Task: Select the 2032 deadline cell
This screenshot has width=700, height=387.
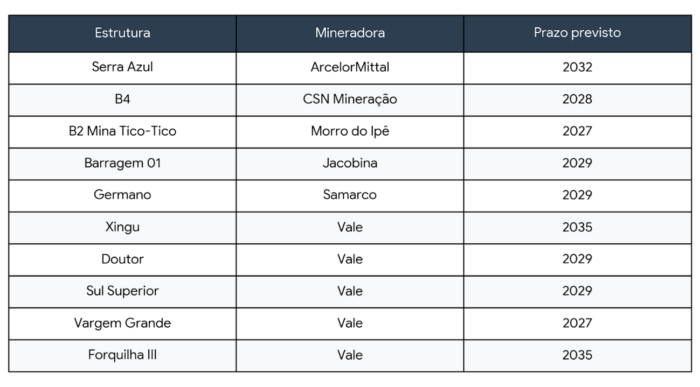Action: pyautogui.click(x=577, y=68)
